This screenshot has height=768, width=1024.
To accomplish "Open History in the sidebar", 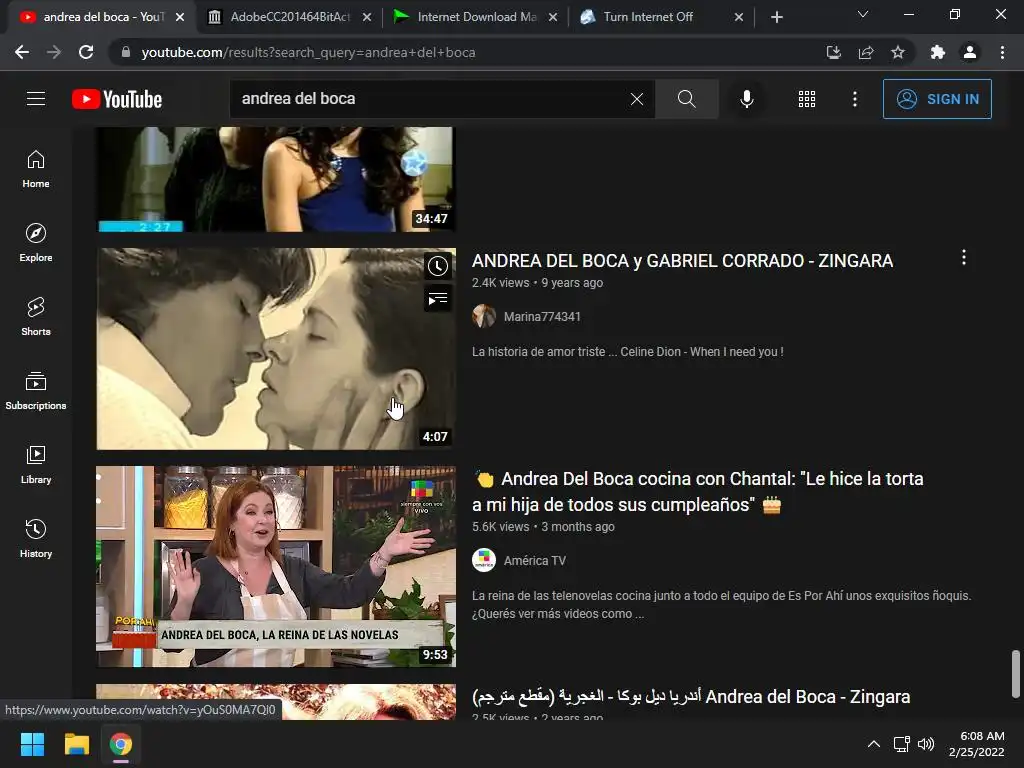I will coord(36,538).
